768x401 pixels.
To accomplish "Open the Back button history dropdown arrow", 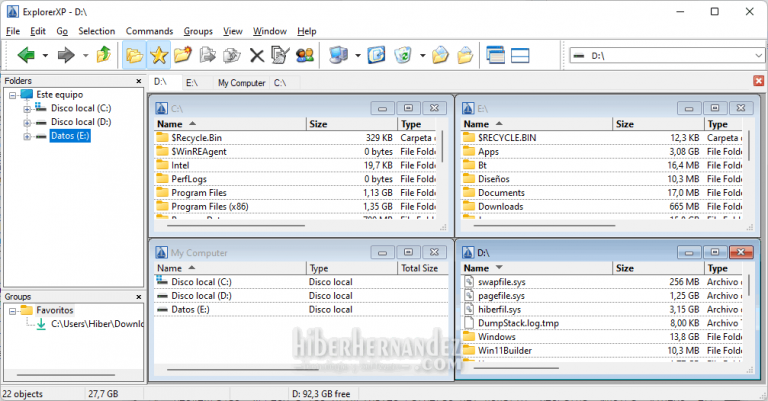I will point(46,55).
